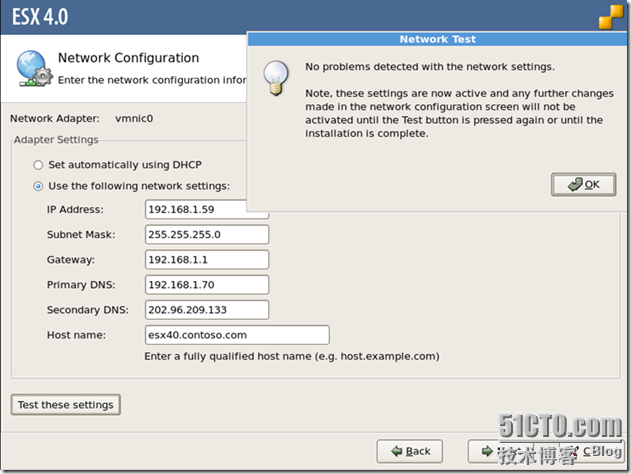Edit the Primary DNS field

pos(207,285)
